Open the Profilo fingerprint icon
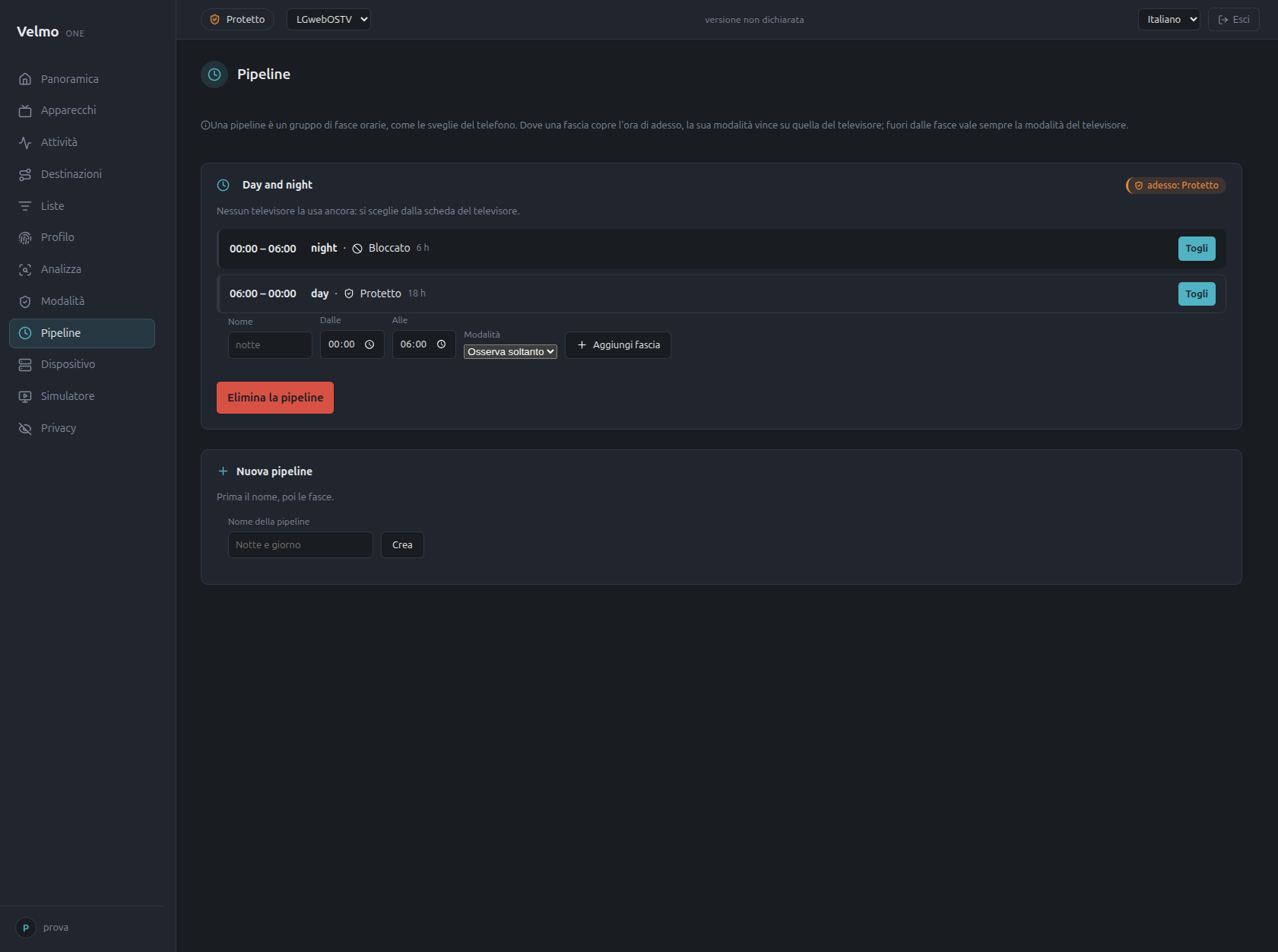 pyautogui.click(x=25, y=238)
